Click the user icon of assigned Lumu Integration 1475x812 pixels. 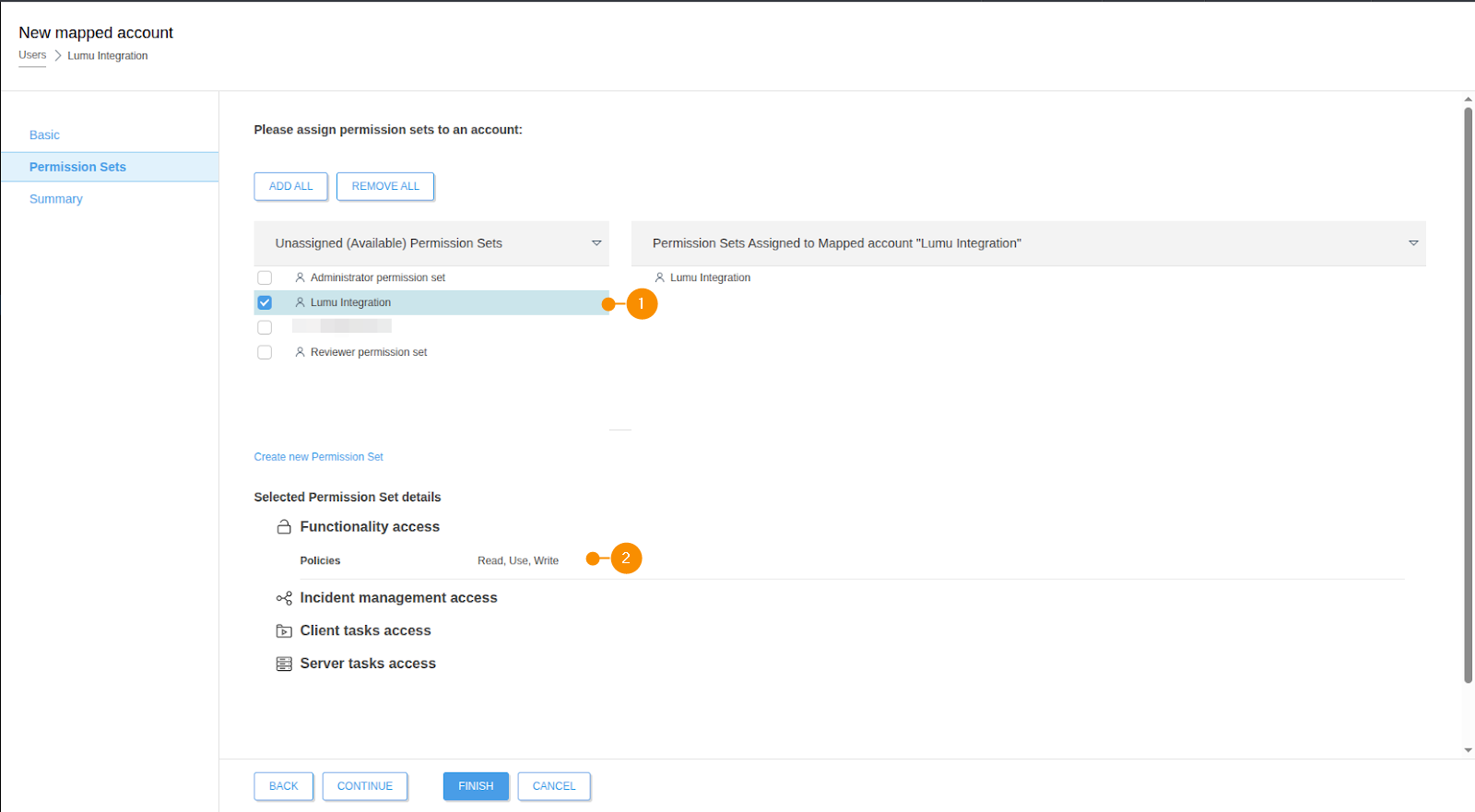point(659,277)
